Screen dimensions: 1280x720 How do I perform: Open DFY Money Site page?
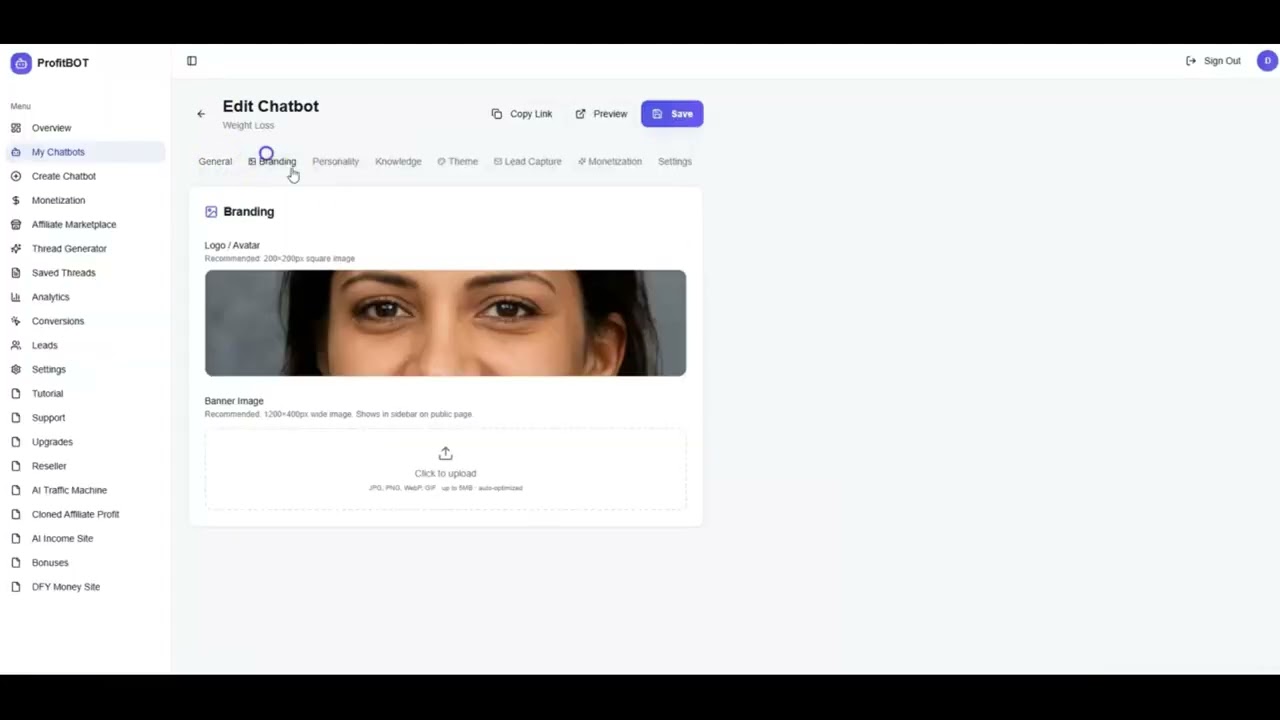(x=85, y=587)
